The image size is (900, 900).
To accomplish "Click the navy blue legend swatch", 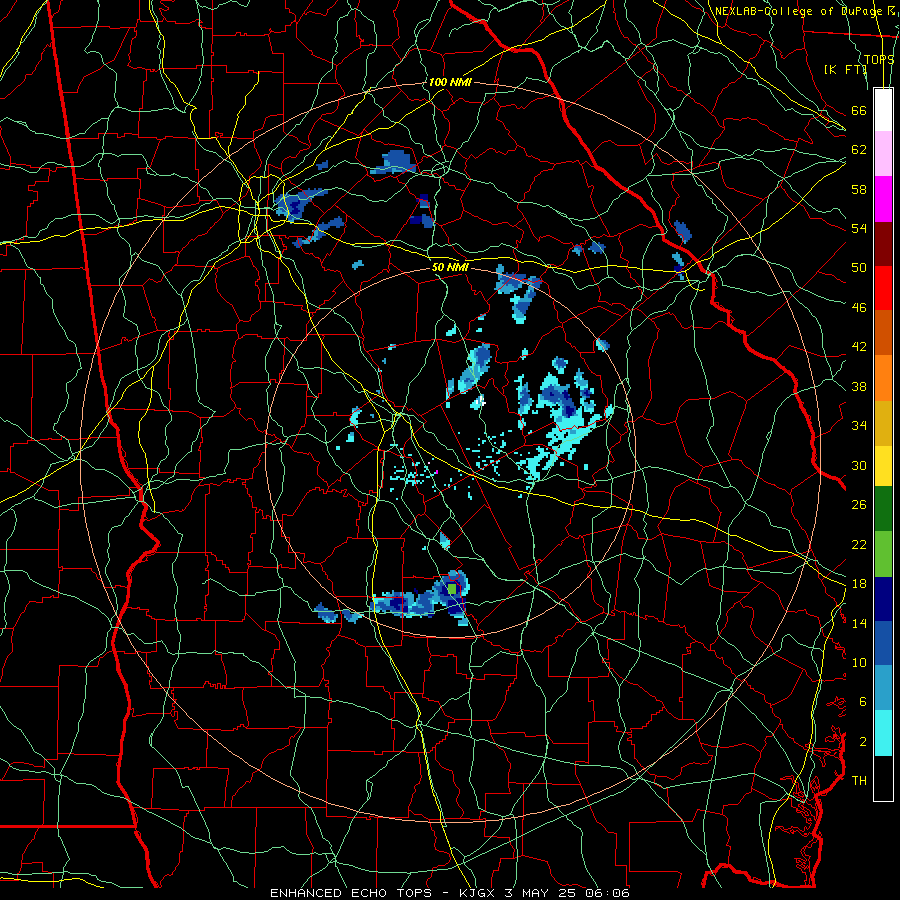I will 883,599.
